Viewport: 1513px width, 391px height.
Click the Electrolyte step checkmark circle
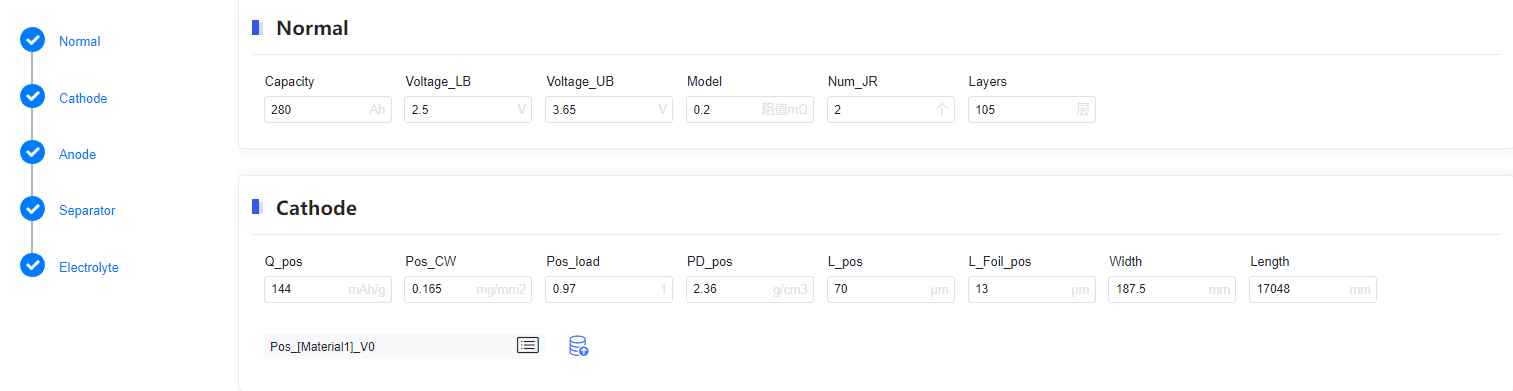click(x=32, y=266)
